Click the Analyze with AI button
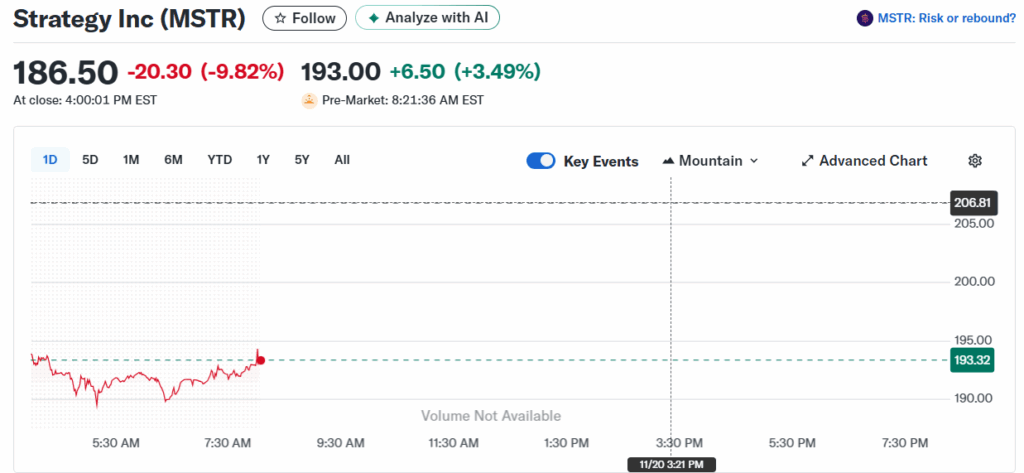The width and height of the screenshot is (1024, 473). 427,18
